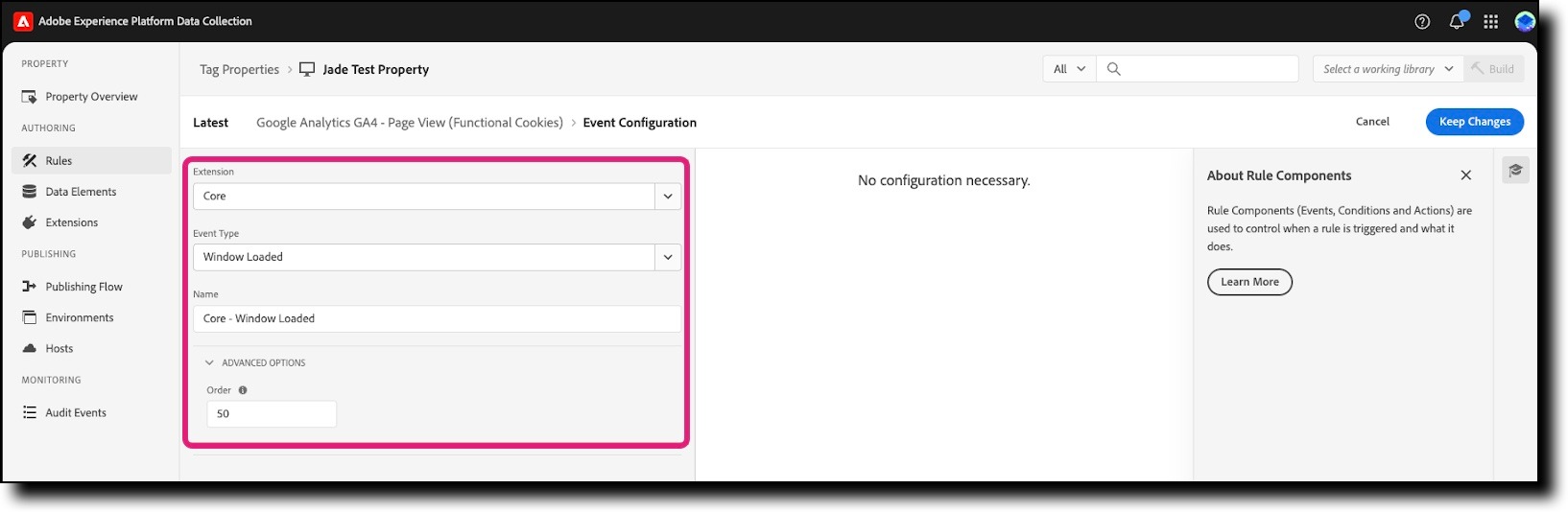Click the Jade Test Property title

click(x=376, y=70)
